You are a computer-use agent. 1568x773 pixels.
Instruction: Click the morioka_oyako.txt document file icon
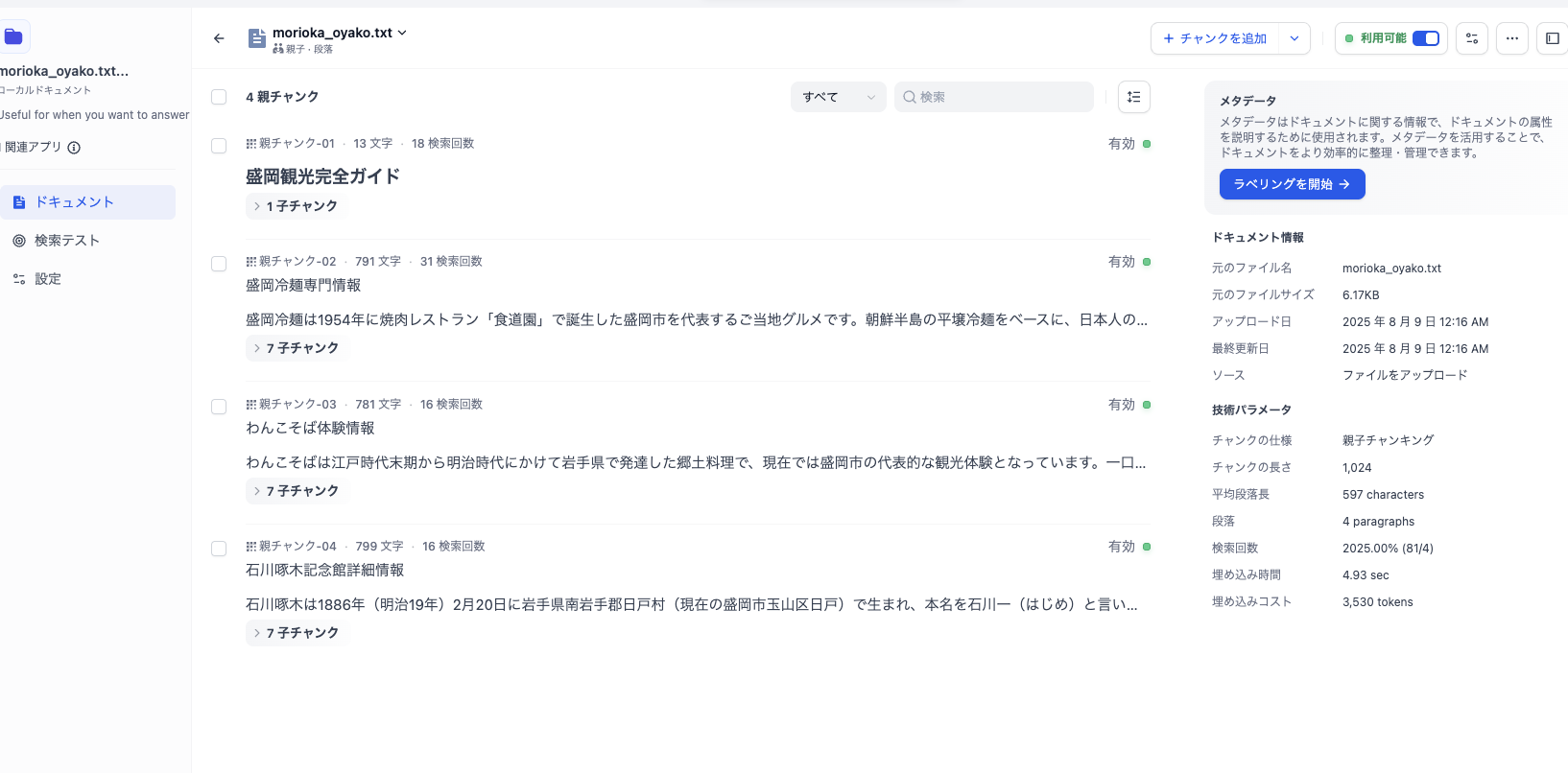click(257, 38)
